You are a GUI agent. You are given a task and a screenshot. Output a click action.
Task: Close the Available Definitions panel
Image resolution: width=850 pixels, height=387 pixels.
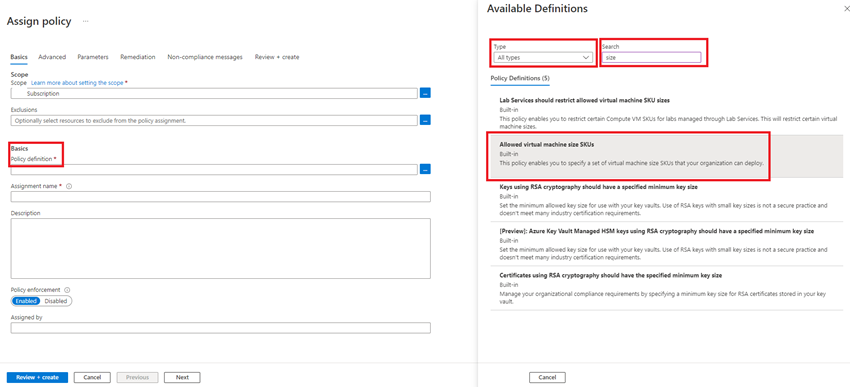[847, 9]
